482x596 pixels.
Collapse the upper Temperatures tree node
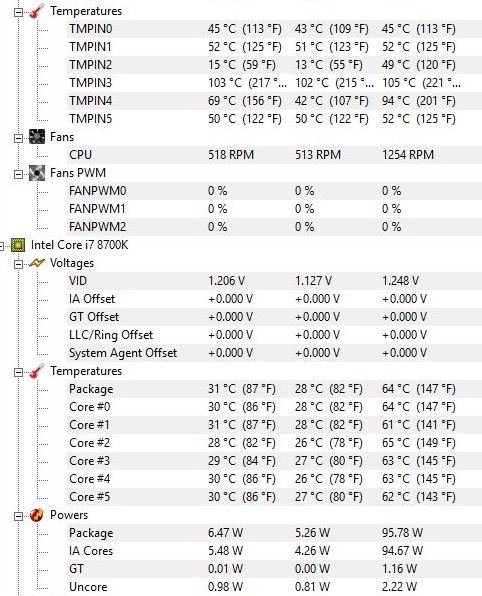click(x=18, y=13)
